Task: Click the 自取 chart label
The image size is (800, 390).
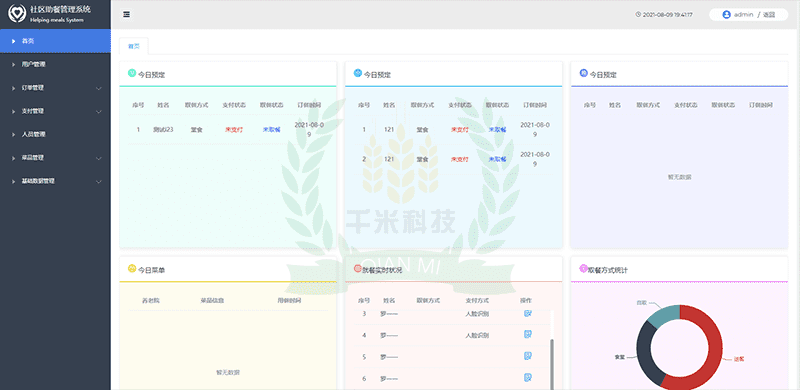Action: [641, 302]
